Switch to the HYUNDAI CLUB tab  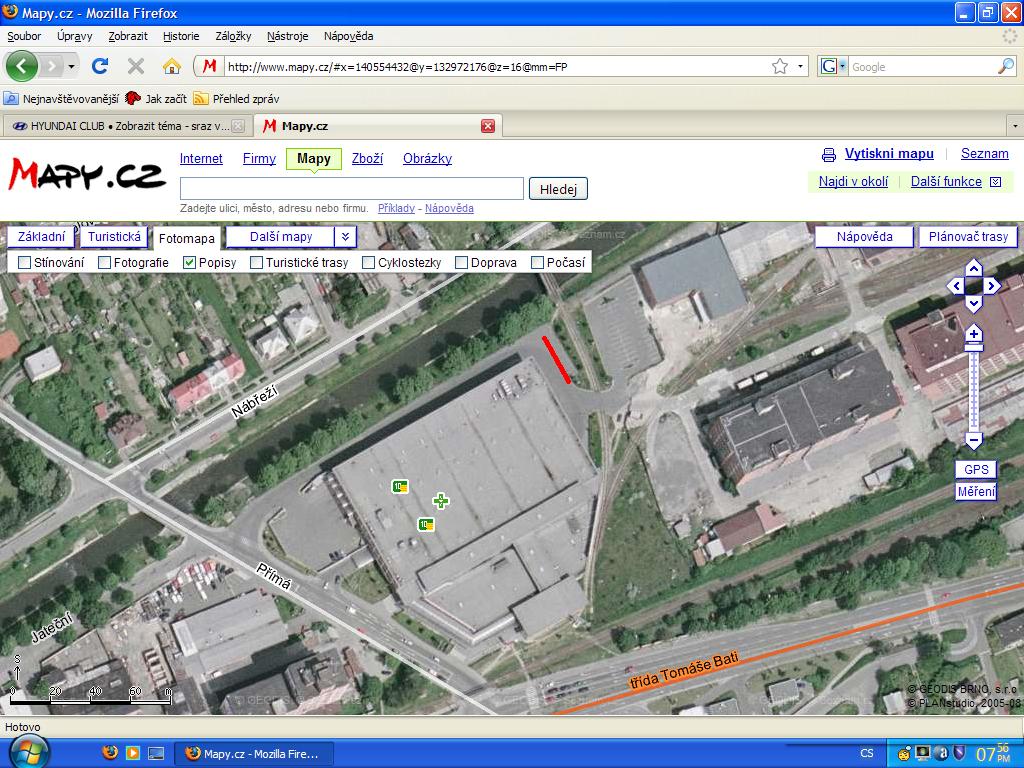(124, 126)
